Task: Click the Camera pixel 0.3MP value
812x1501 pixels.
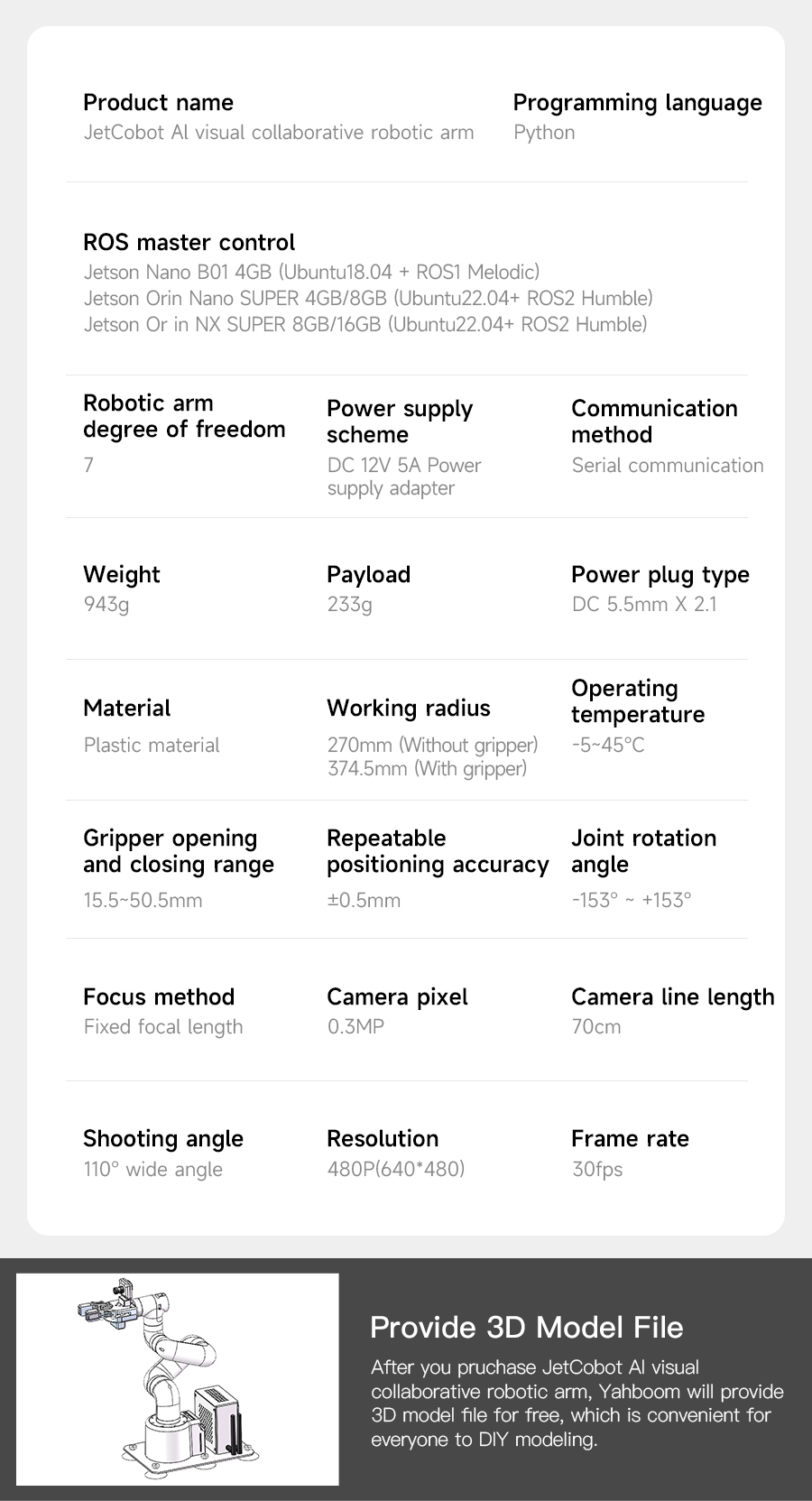Action: point(355,1027)
